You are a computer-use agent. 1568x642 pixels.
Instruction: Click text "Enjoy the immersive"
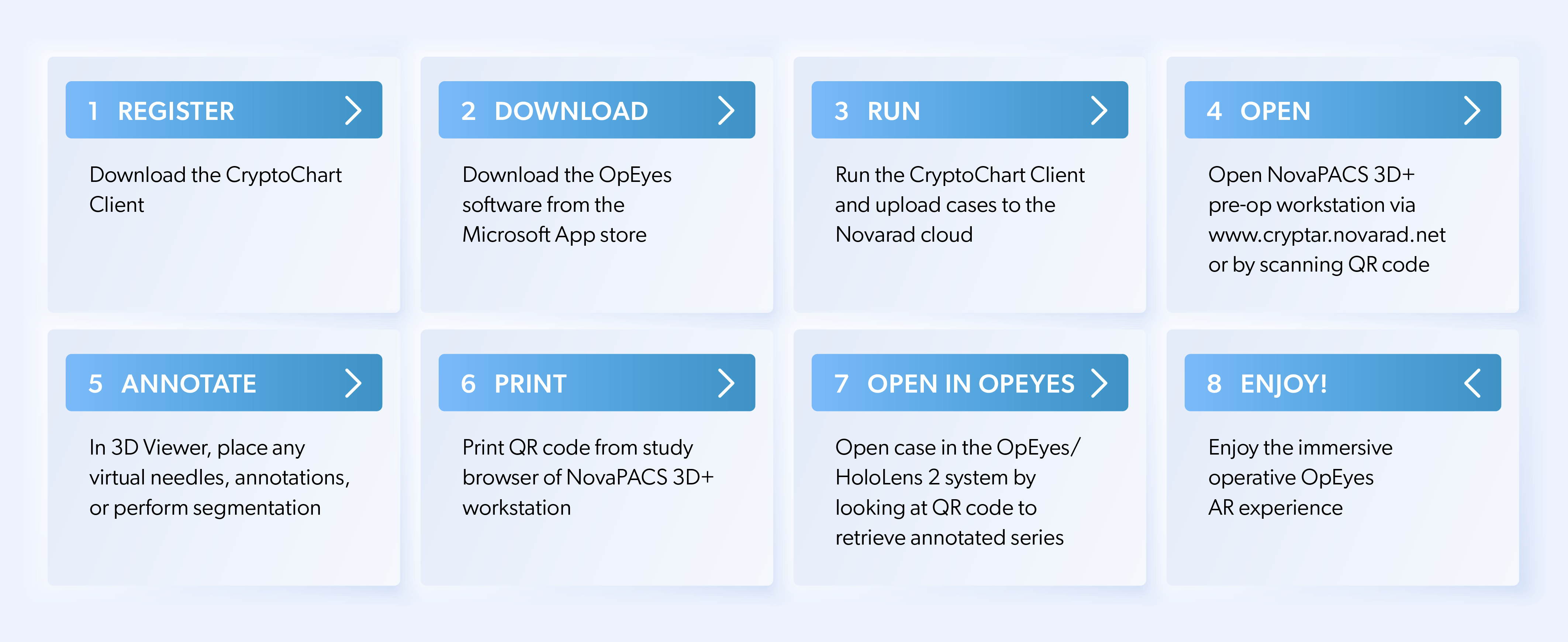point(1300,448)
